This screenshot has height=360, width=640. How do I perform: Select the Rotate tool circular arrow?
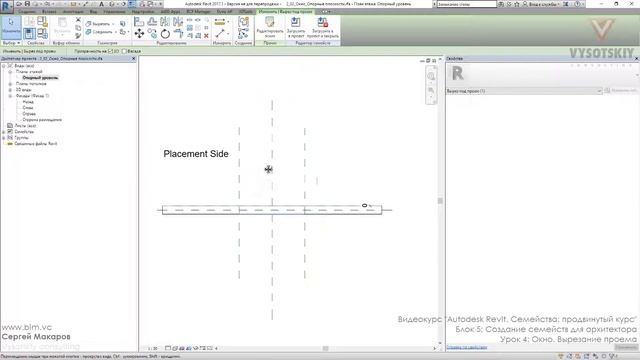point(165,33)
